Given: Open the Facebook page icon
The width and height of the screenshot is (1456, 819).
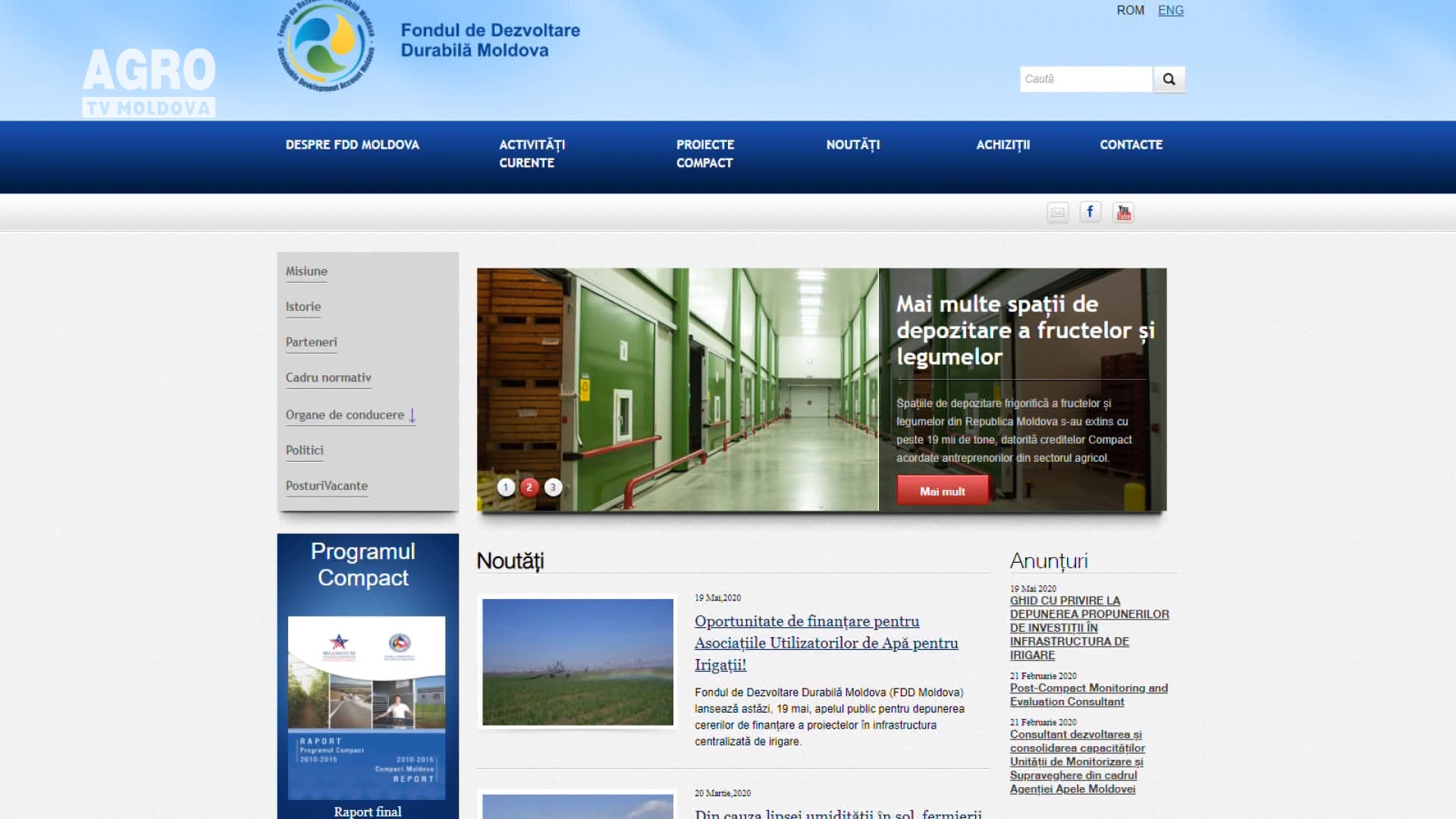Looking at the screenshot, I should [1090, 212].
